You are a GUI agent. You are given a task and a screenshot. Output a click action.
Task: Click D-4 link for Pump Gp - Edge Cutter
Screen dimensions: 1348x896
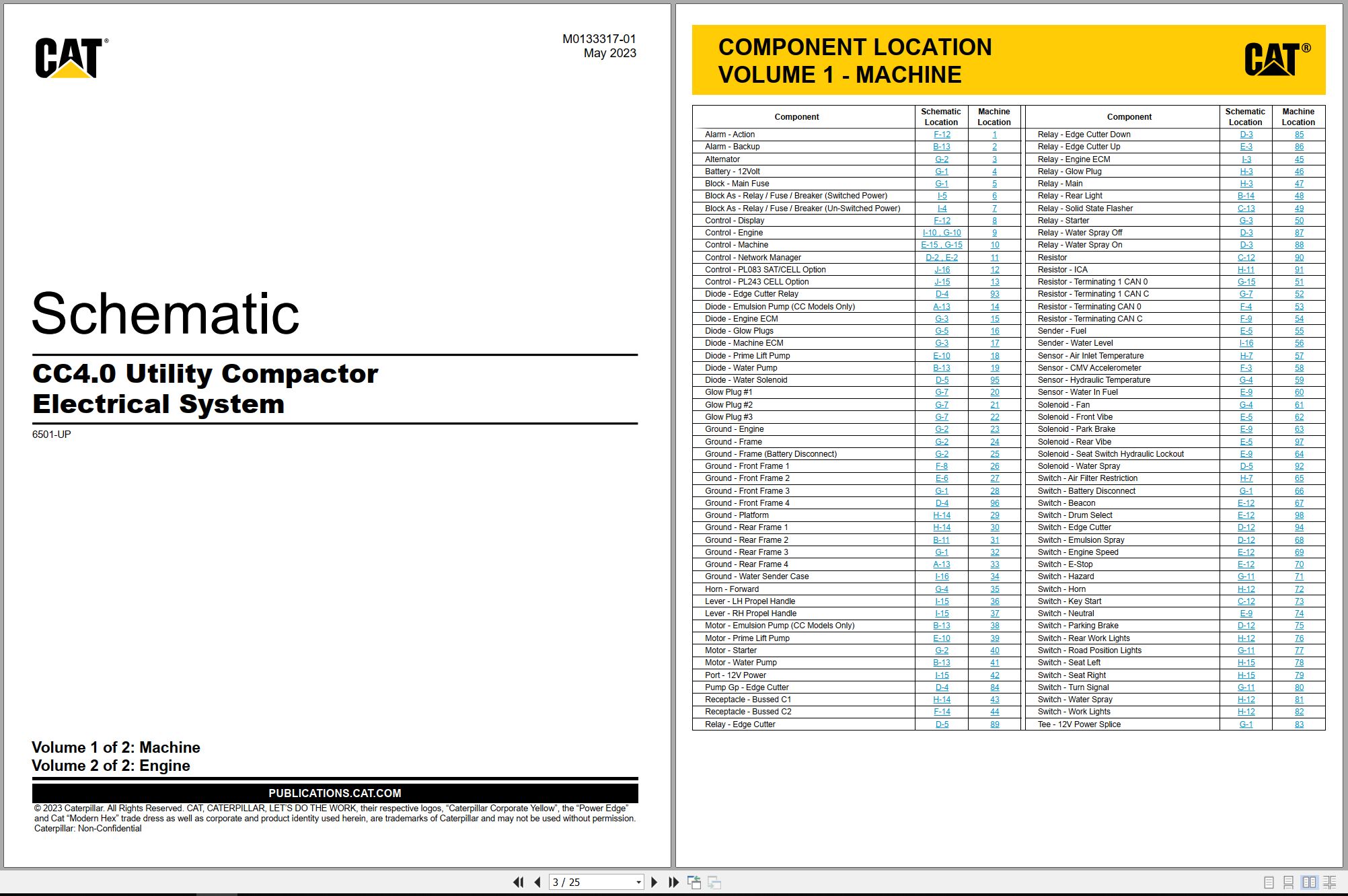click(942, 687)
